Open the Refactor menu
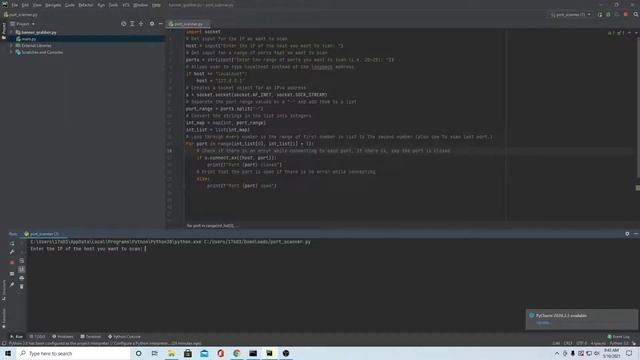The width and height of the screenshot is (640, 360). coord(86,5)
